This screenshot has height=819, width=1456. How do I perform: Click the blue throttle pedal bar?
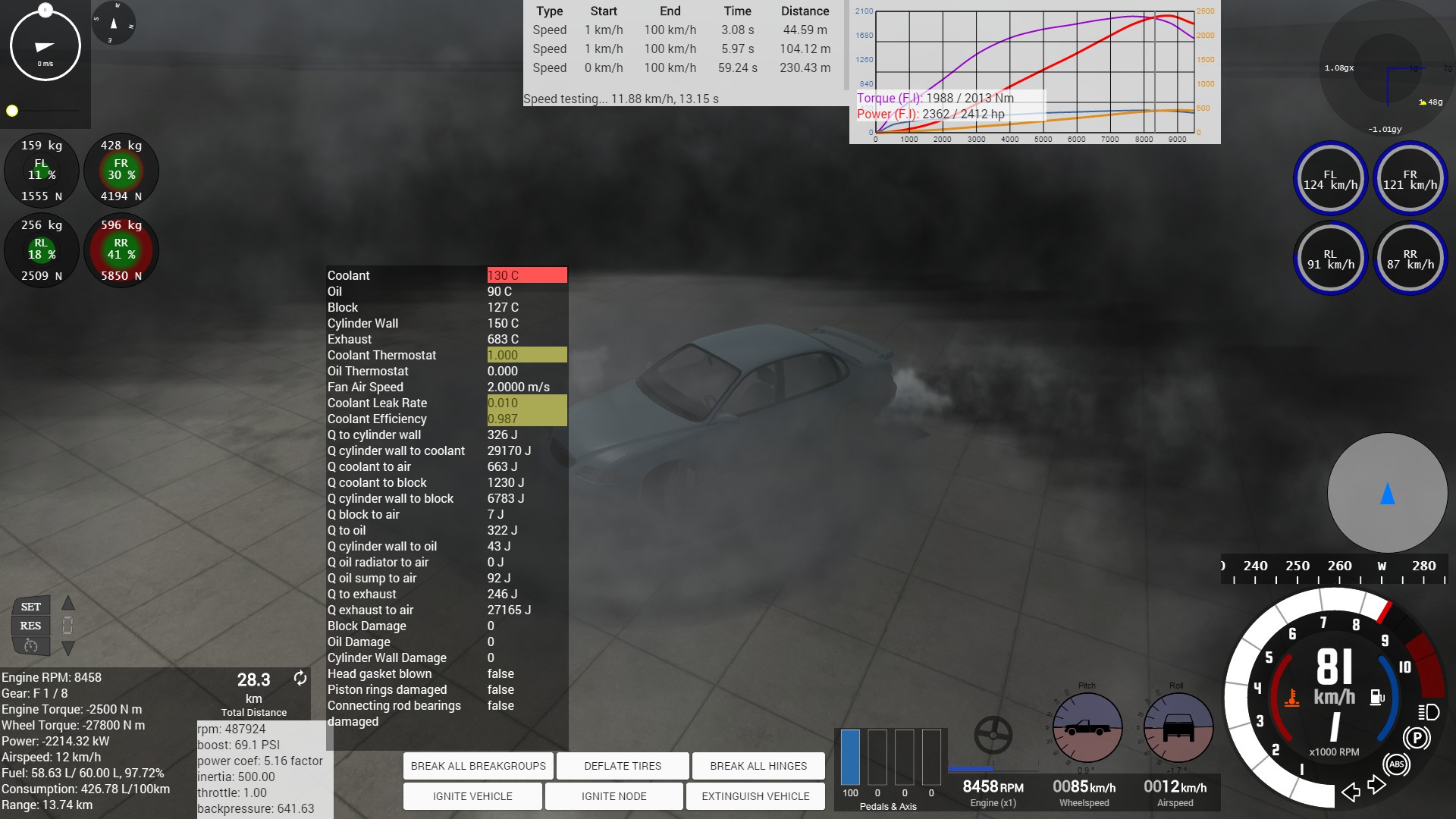tap(850, 757)
